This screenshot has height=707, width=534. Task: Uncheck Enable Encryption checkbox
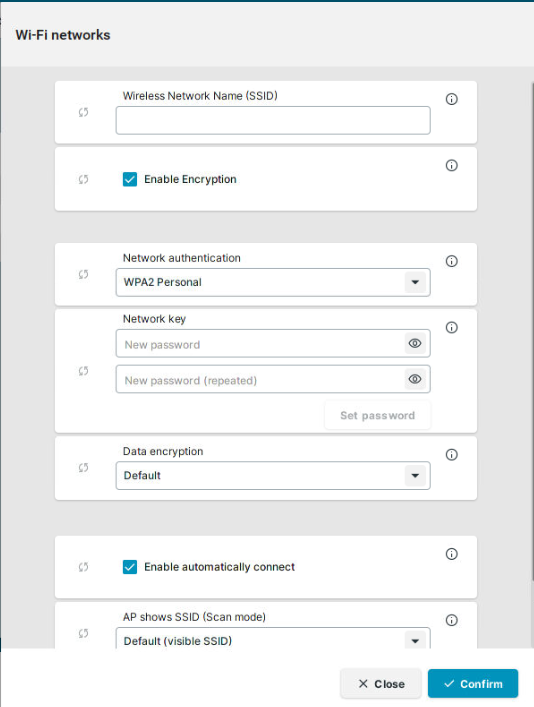pos(130,179)
